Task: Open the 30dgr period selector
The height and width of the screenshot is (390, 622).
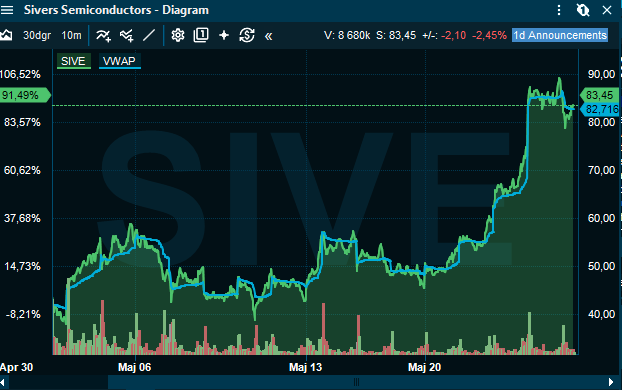Action: pos(37,35)
